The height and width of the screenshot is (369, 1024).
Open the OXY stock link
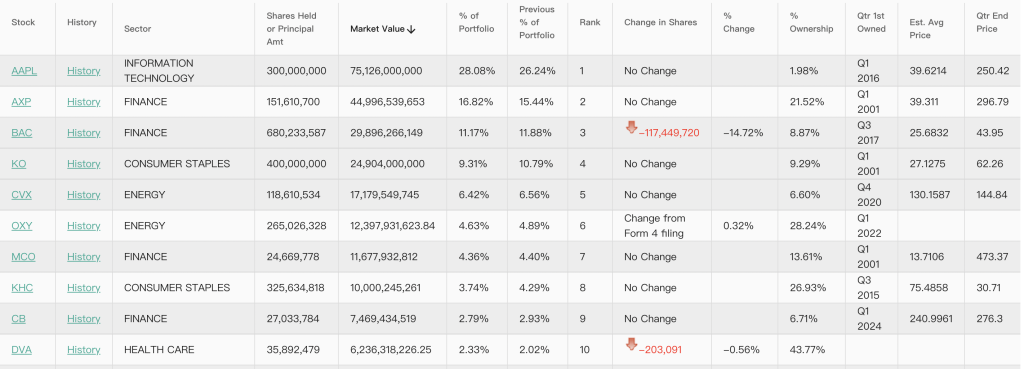22,226
